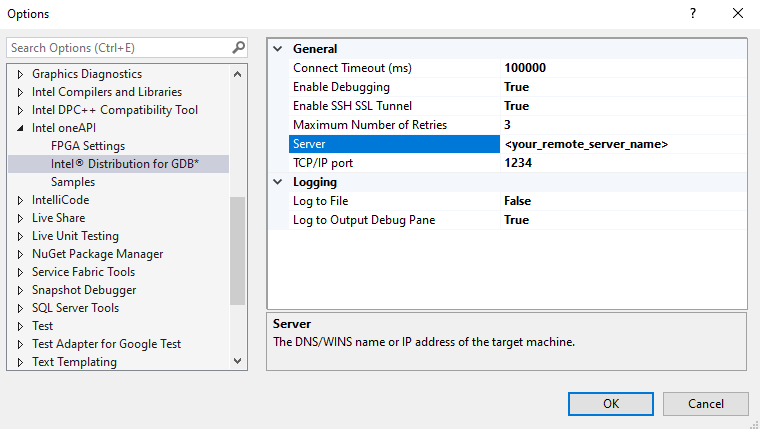Open the Samples options page
The image size is (760, 429).
(x=73, y=182)
